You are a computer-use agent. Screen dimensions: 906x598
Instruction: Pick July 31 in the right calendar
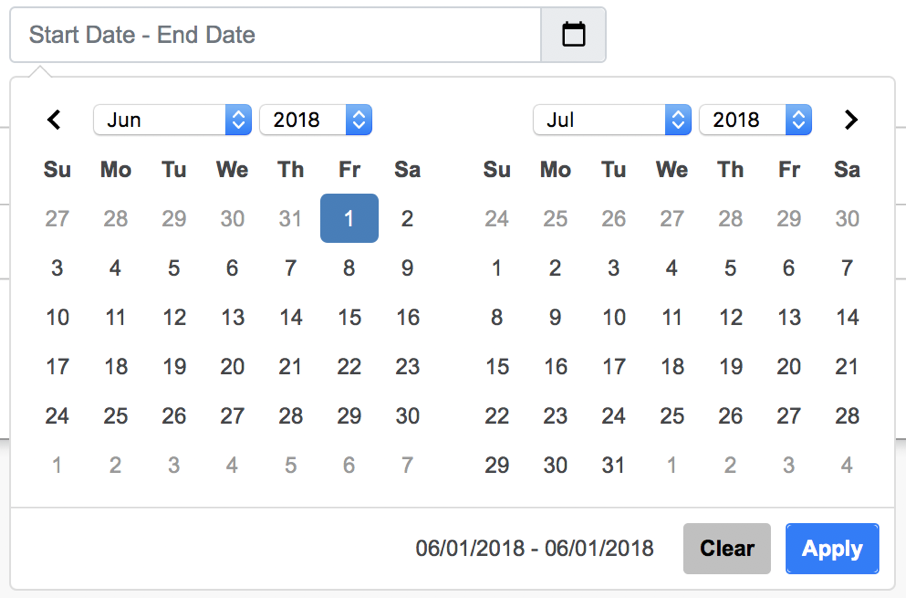pyautogui.click(x=614, y=465)
